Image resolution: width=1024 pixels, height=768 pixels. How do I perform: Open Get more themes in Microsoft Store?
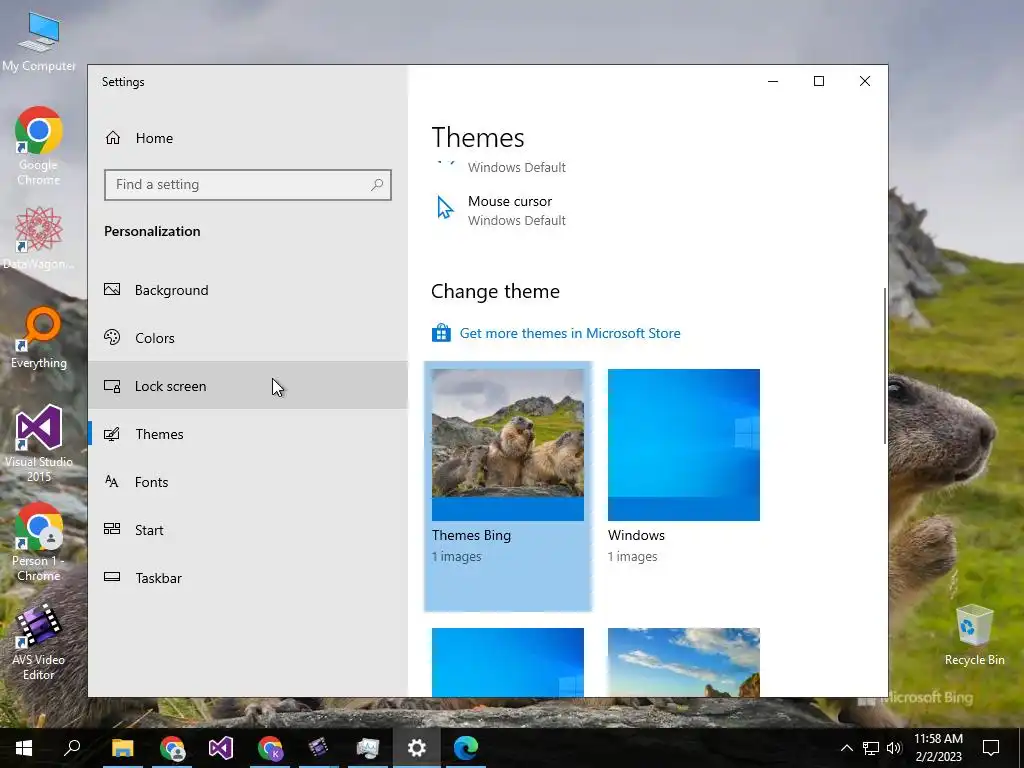569,333
